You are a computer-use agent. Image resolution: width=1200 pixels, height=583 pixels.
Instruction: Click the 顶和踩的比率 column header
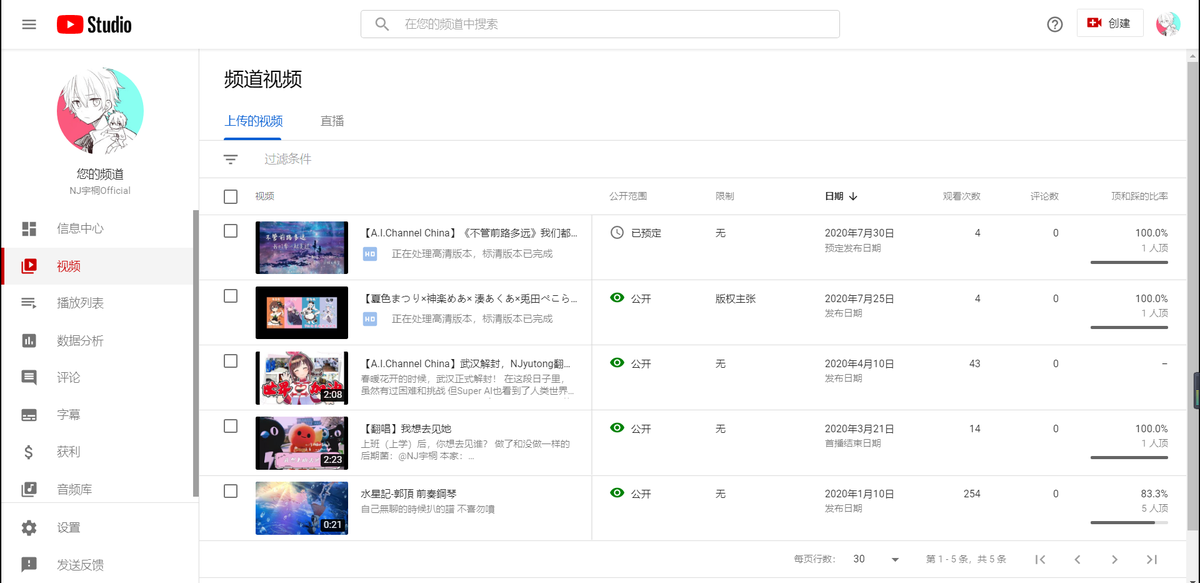(1139, 196)
